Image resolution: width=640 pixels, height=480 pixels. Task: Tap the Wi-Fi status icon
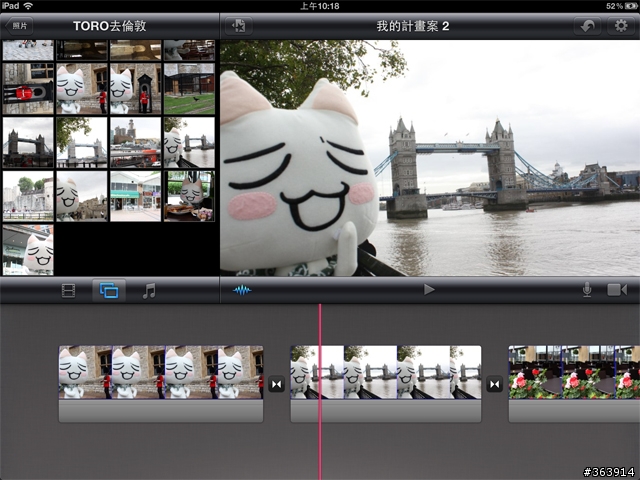pos(28,6)
